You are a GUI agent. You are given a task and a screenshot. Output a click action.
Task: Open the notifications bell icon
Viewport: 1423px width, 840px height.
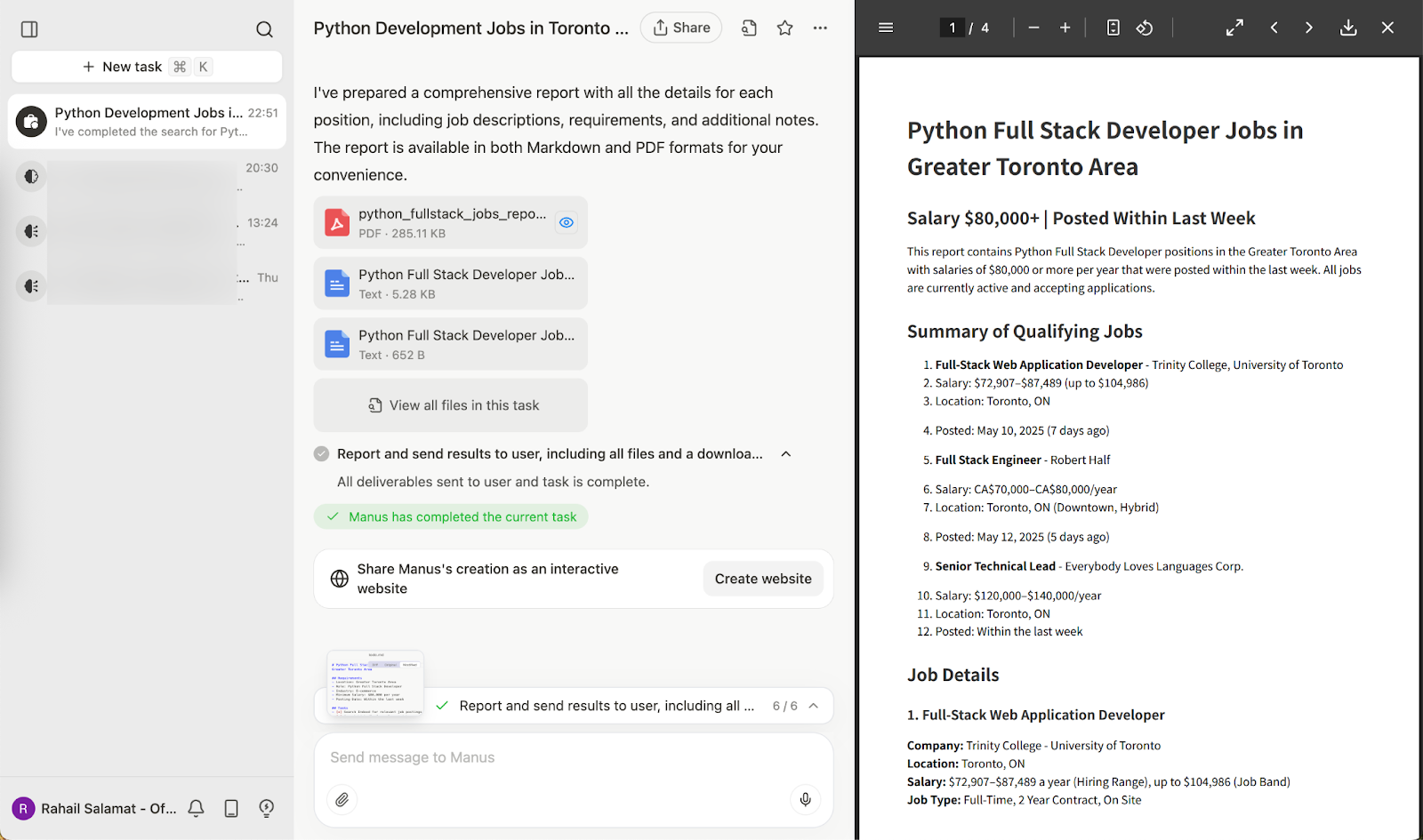pyautogui.click(x=197, y=808)
